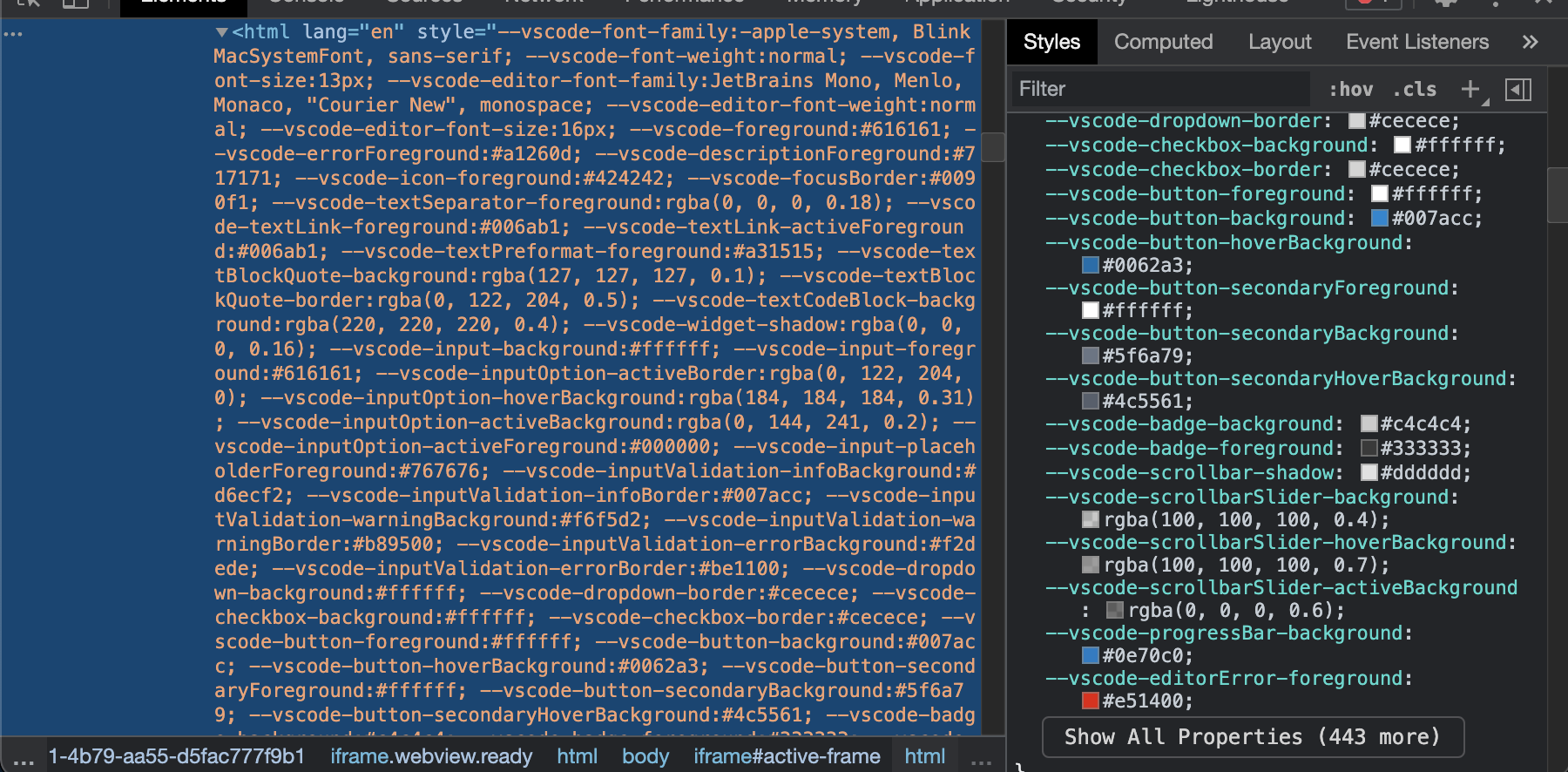This screenshot has height=772, width=1568.
Task: Open the button-secondaryForeground #ffffff swatch
Action: (1091, 310)
